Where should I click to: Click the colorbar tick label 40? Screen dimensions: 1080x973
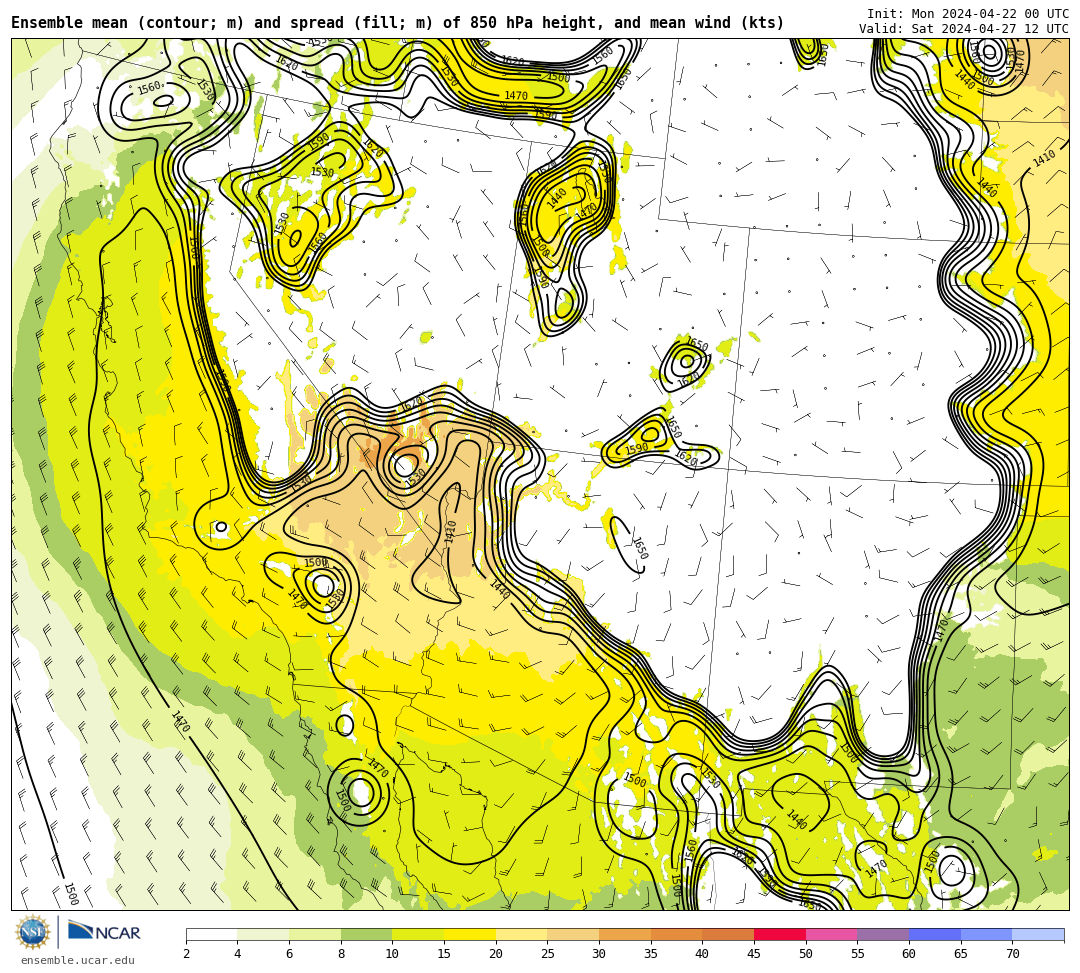tap(703, 954)
